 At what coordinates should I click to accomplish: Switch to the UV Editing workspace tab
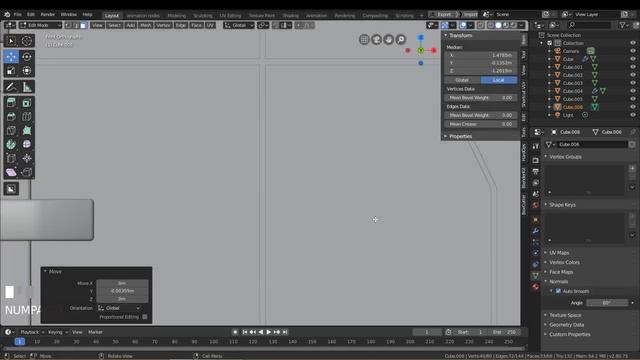pyautogui.click(x=230, y=16)
